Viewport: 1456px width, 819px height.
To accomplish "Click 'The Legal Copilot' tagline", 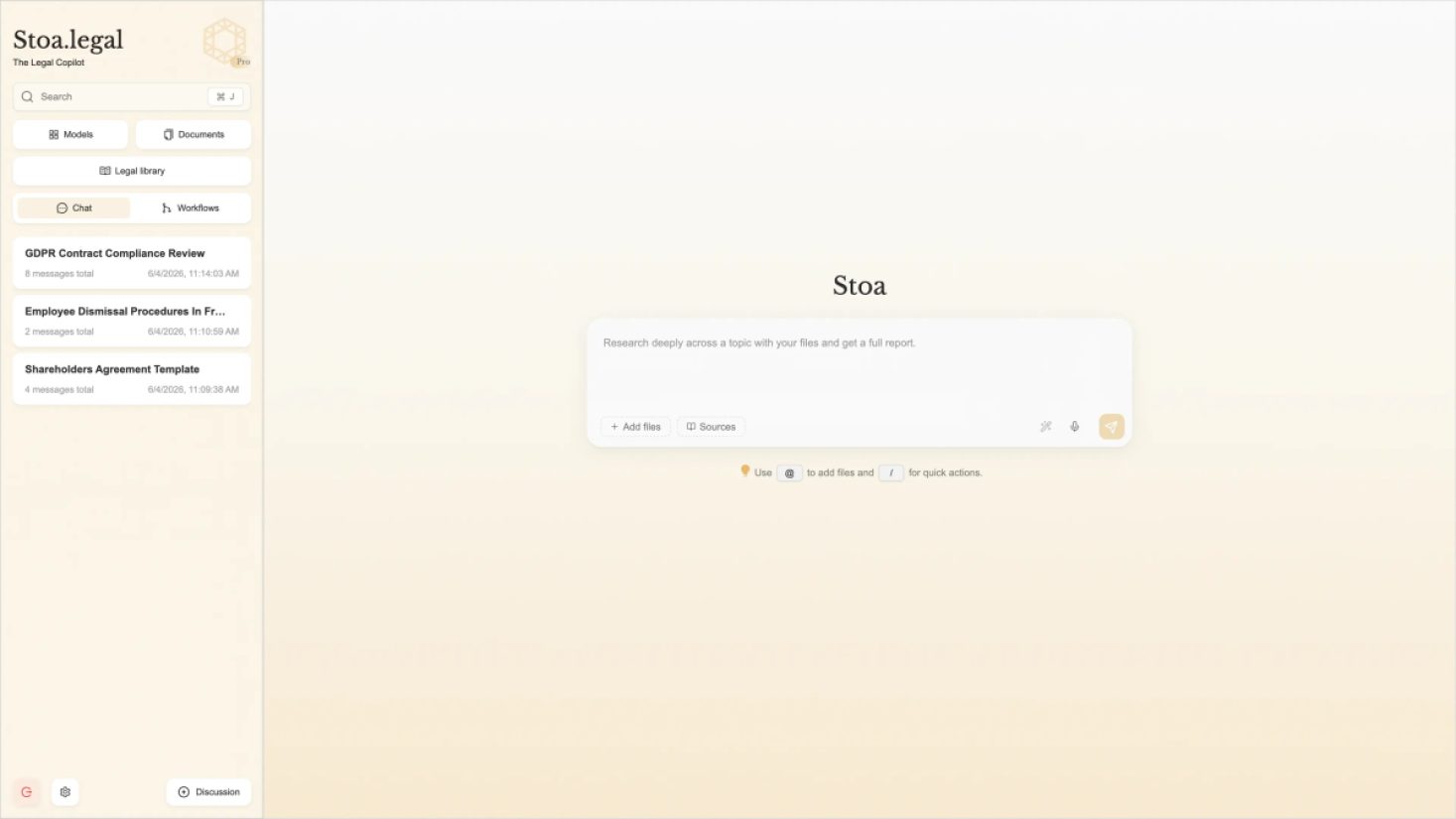I will tap(49, 63).
